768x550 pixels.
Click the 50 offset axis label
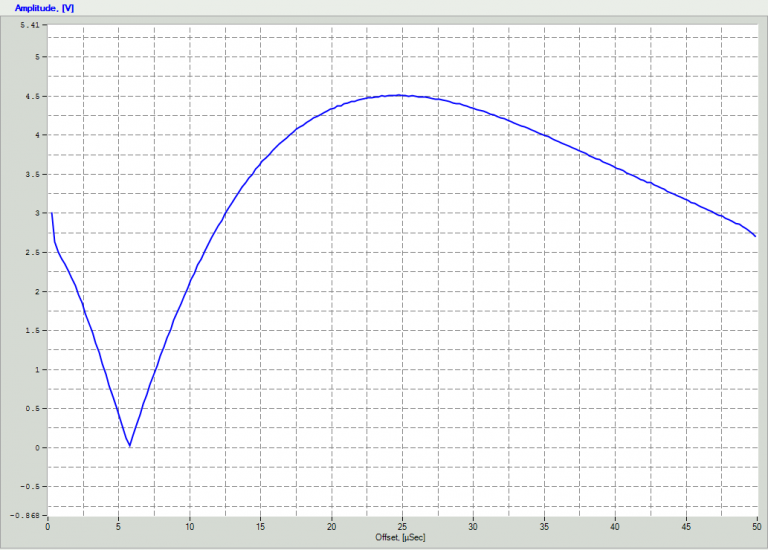[x=757, y=526]
